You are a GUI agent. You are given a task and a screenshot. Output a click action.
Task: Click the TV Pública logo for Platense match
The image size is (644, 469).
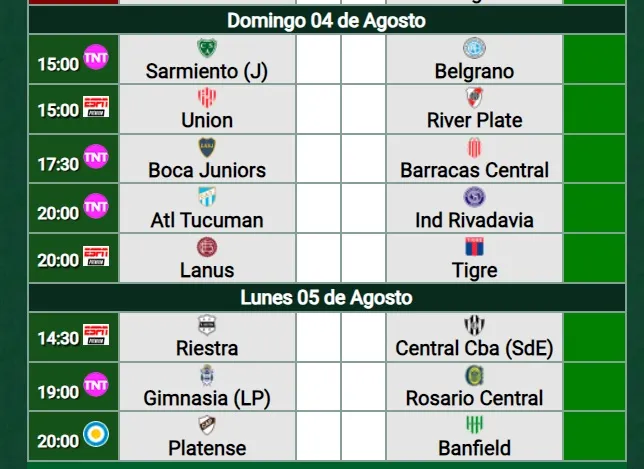coord(96,434)
